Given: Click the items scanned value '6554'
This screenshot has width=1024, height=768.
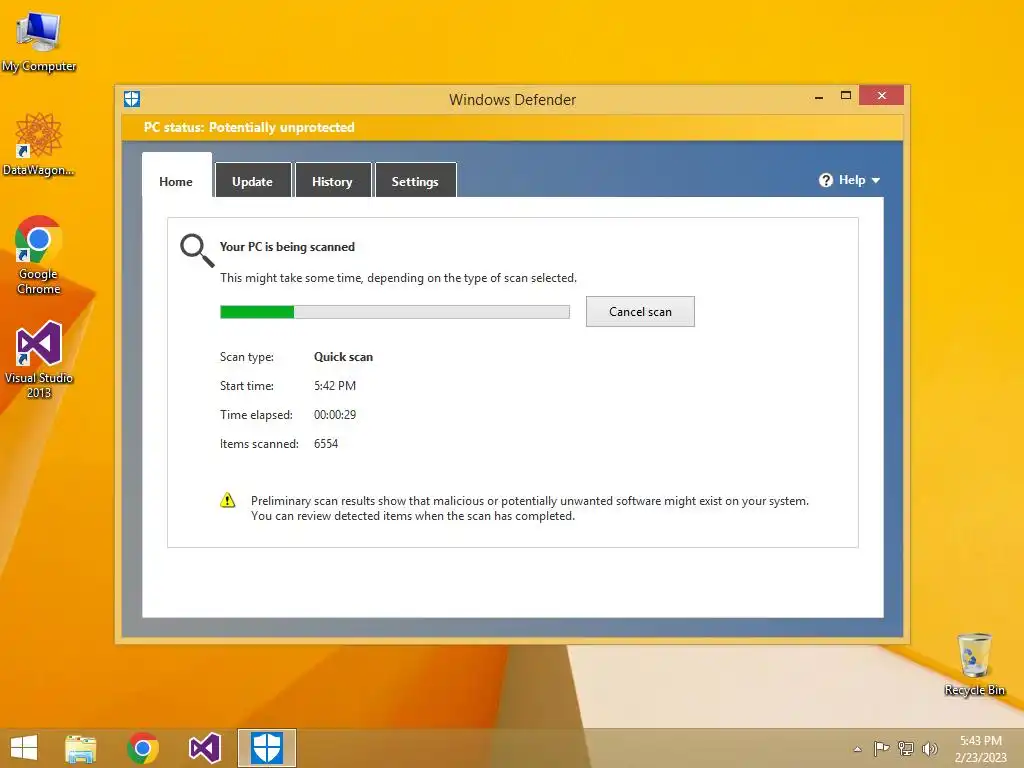Looking at the screenshot, I should 326,444.
